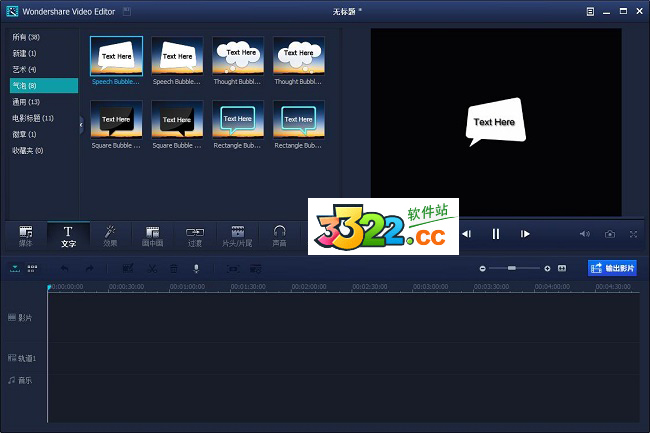Zoom out the timeline with minus icon
650x433 pixels.
pos(483,269)
